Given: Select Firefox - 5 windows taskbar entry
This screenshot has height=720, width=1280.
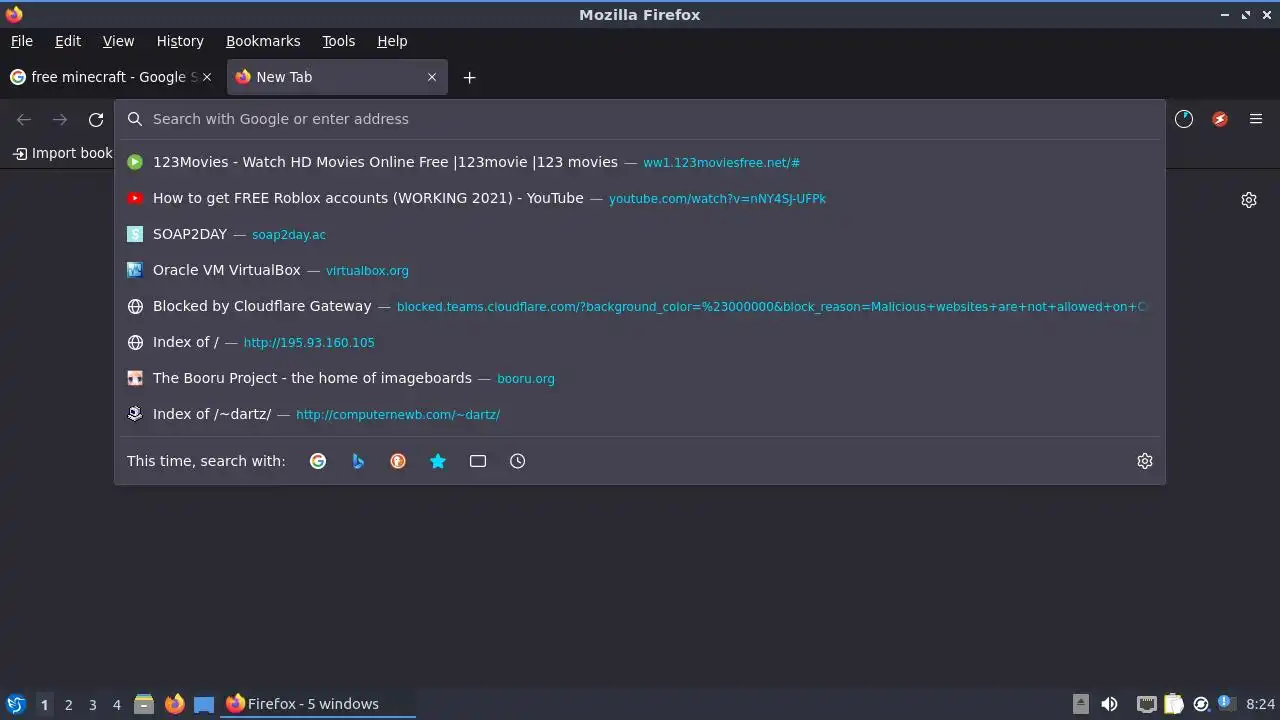Looking at the screenshot, I should coord(318,704).
